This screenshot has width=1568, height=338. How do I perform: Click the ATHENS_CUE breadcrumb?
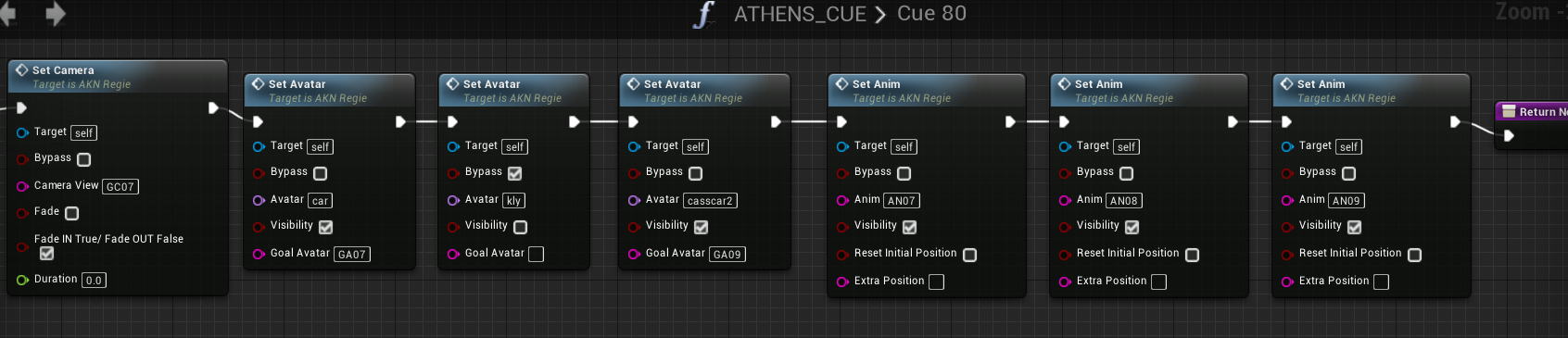point(800,14)
